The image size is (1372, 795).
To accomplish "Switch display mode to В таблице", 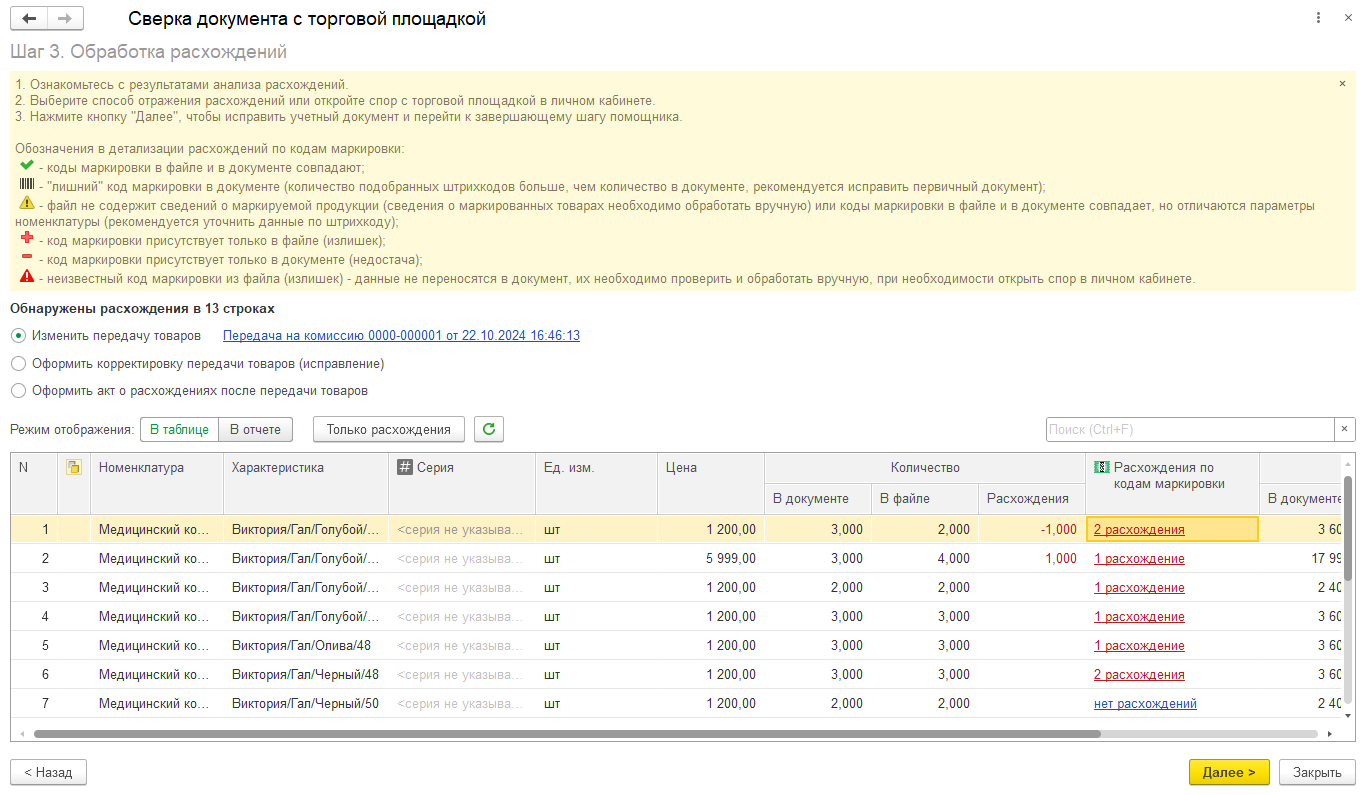I will pyautogui.click(x=180, y=429).
